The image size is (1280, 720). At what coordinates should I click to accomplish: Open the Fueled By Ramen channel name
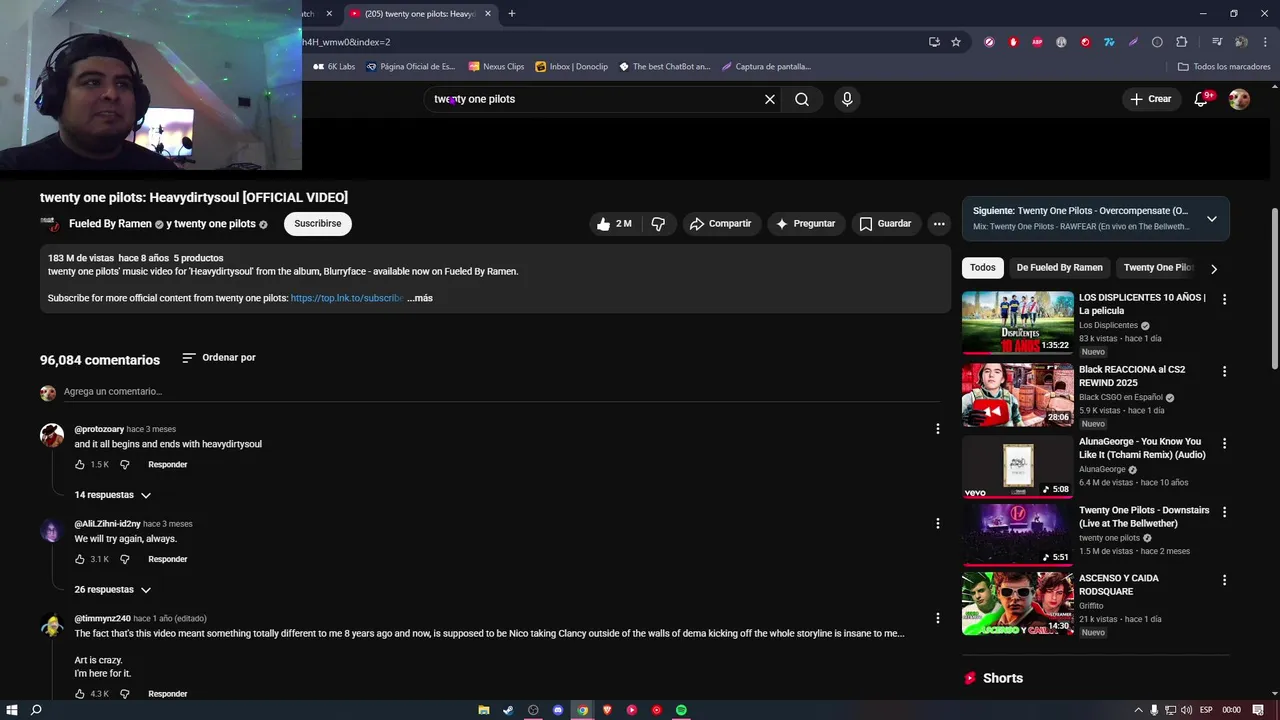tap(110, 224)
